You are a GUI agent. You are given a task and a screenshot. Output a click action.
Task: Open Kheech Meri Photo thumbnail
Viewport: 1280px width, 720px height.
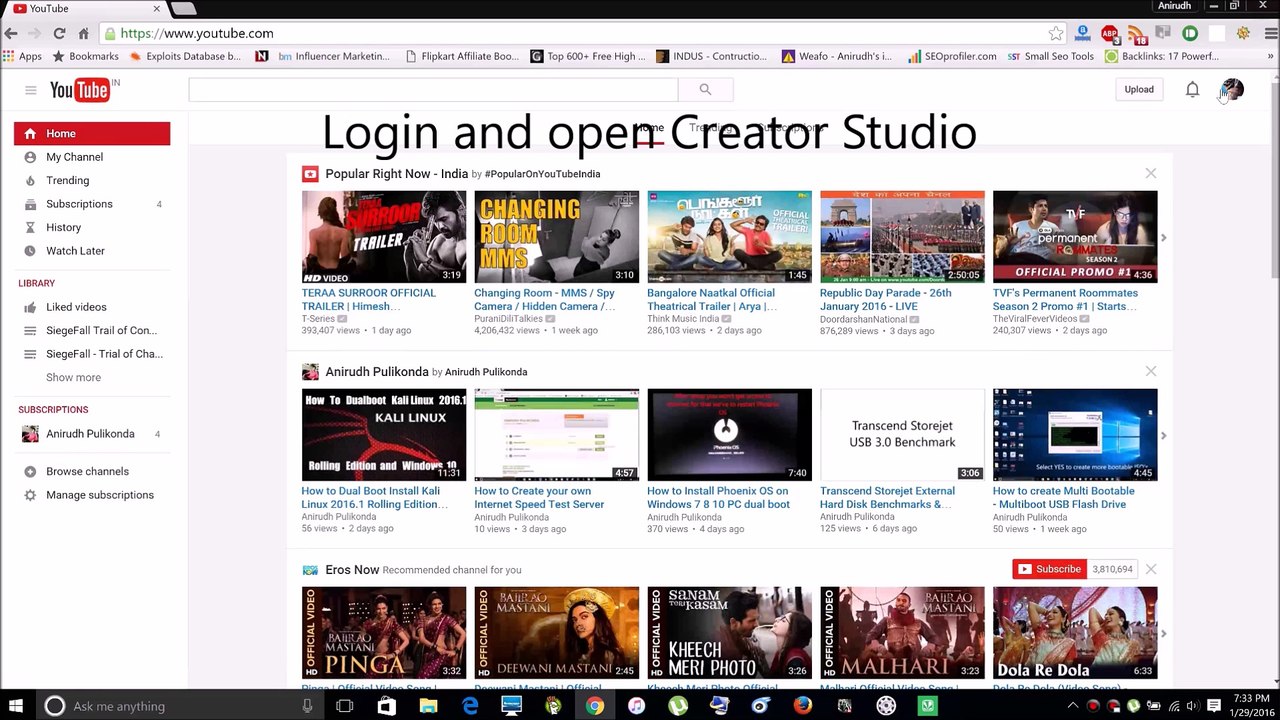tap(729, 633)
